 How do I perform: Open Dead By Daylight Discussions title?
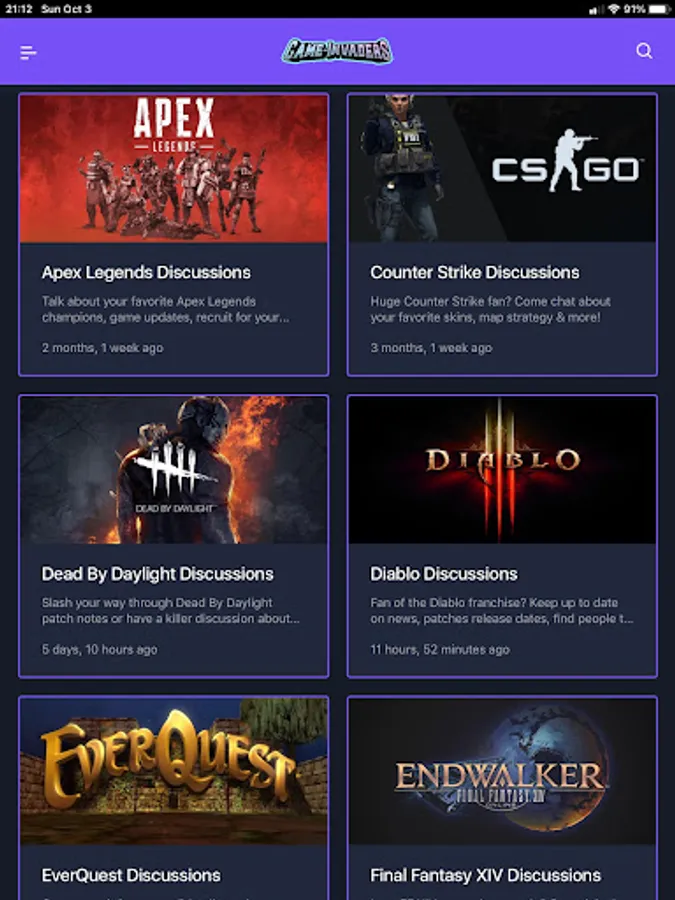158,574
